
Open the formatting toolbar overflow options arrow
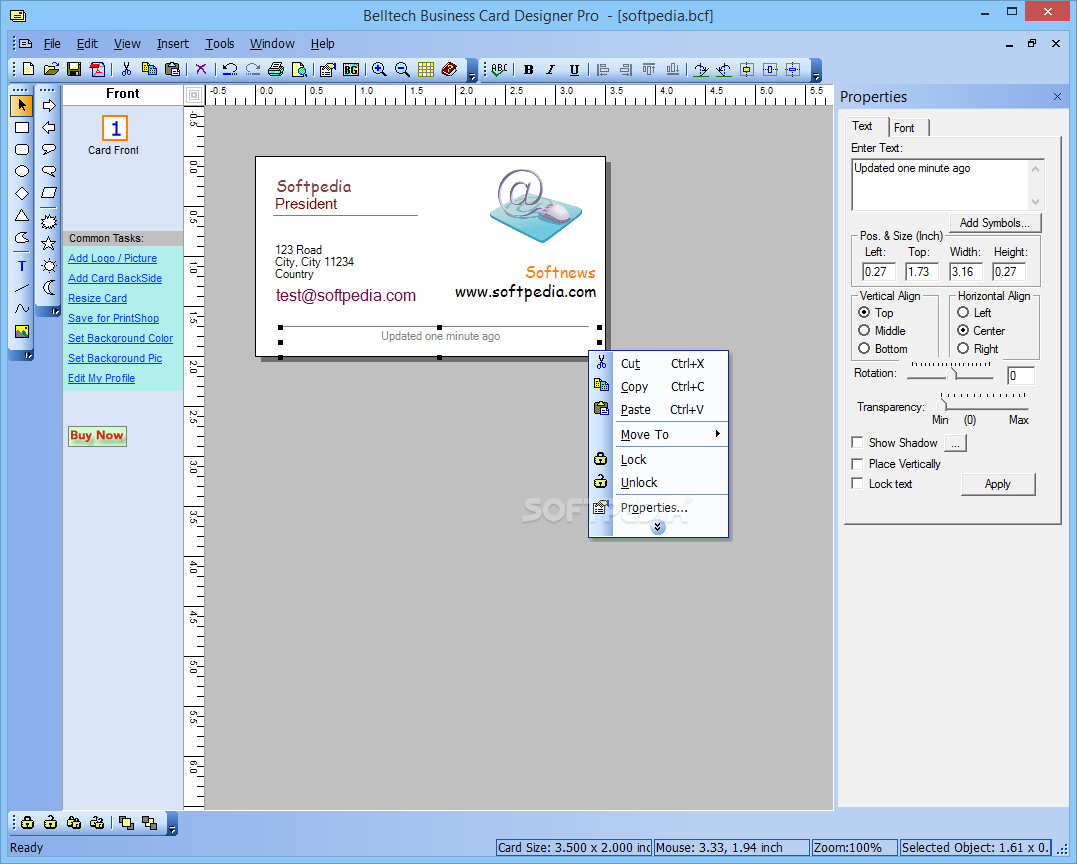(816, 71)
